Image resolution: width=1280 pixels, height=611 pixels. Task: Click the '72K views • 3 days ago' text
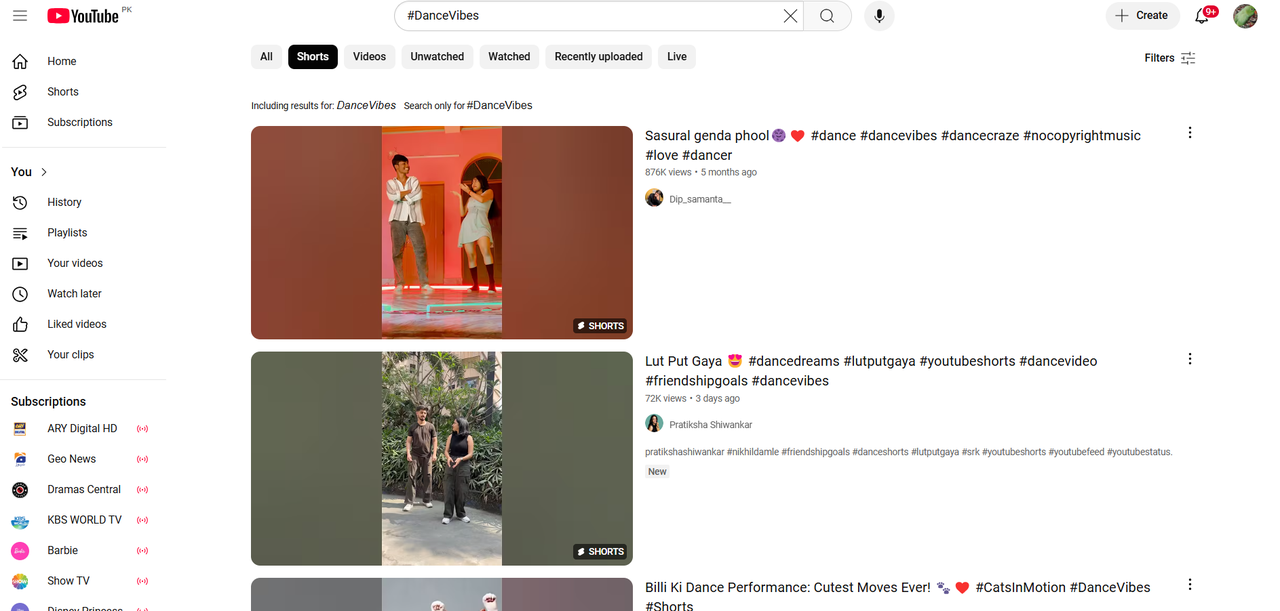click(x=692, y=398)
